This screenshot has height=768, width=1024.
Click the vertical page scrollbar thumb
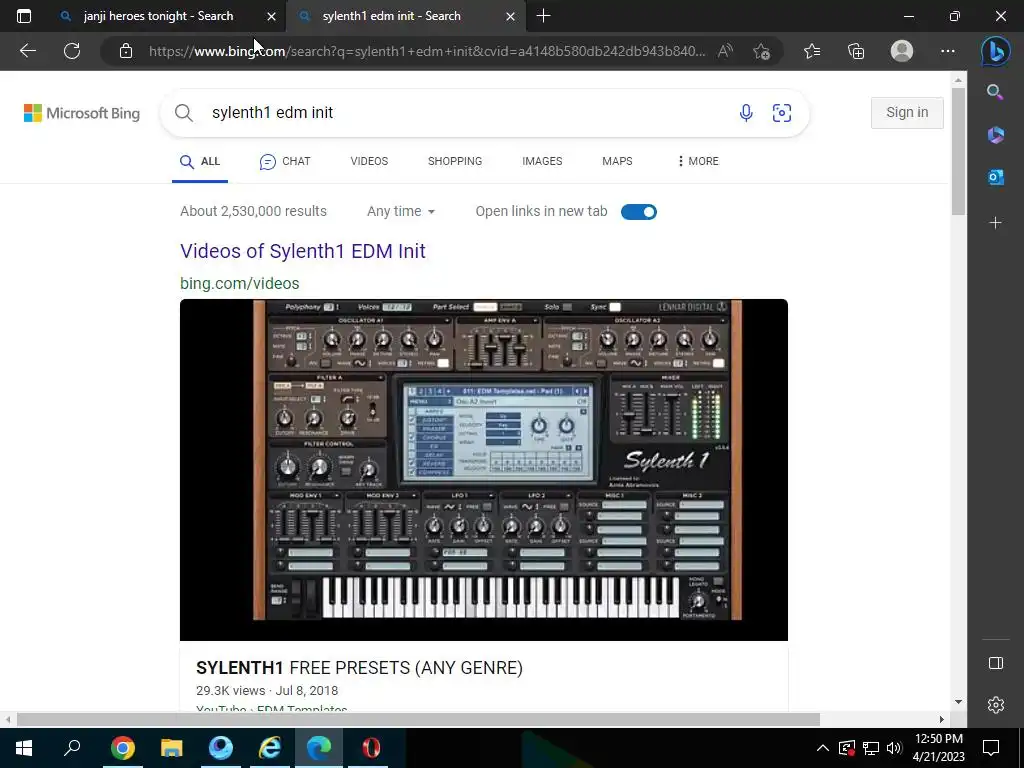tap(958, 152)
